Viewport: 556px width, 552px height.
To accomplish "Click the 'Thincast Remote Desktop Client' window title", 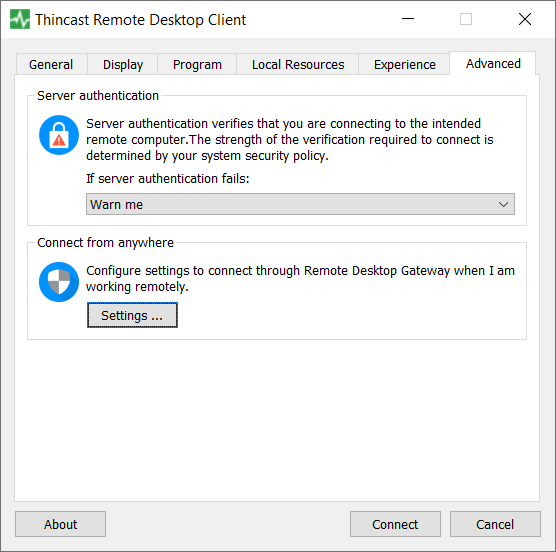I will (140, 20).
